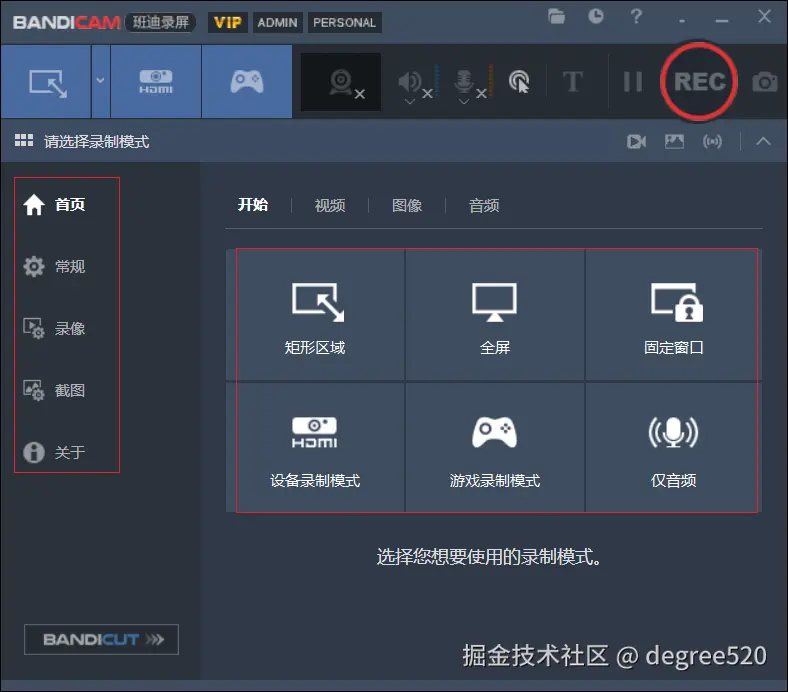The image size is (788, 692).
Task: Open 常规 general settings in sidebar
Action: pyautogui.click(x=55, y=266)
